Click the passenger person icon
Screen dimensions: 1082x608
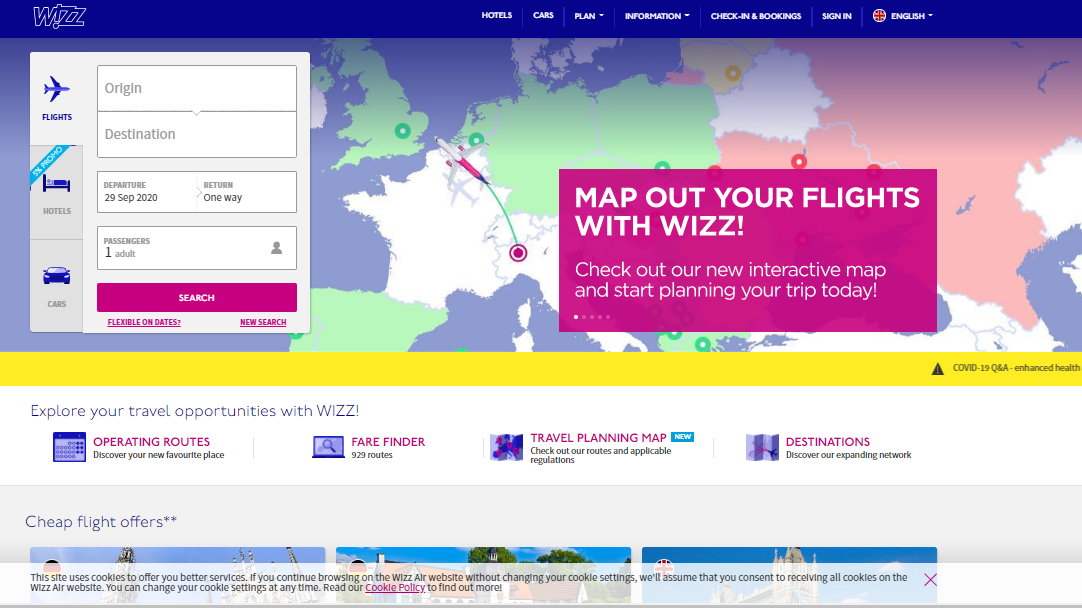[x=277, y=248]
